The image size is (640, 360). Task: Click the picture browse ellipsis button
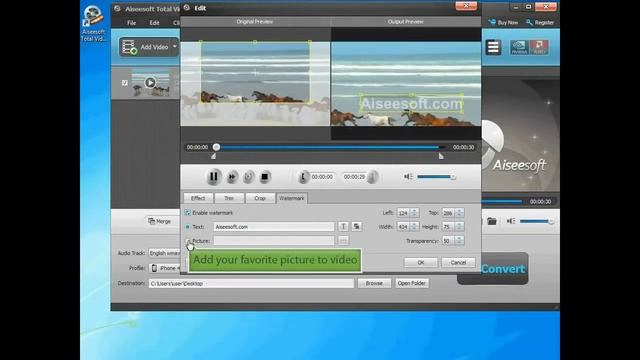coord(343,241)
